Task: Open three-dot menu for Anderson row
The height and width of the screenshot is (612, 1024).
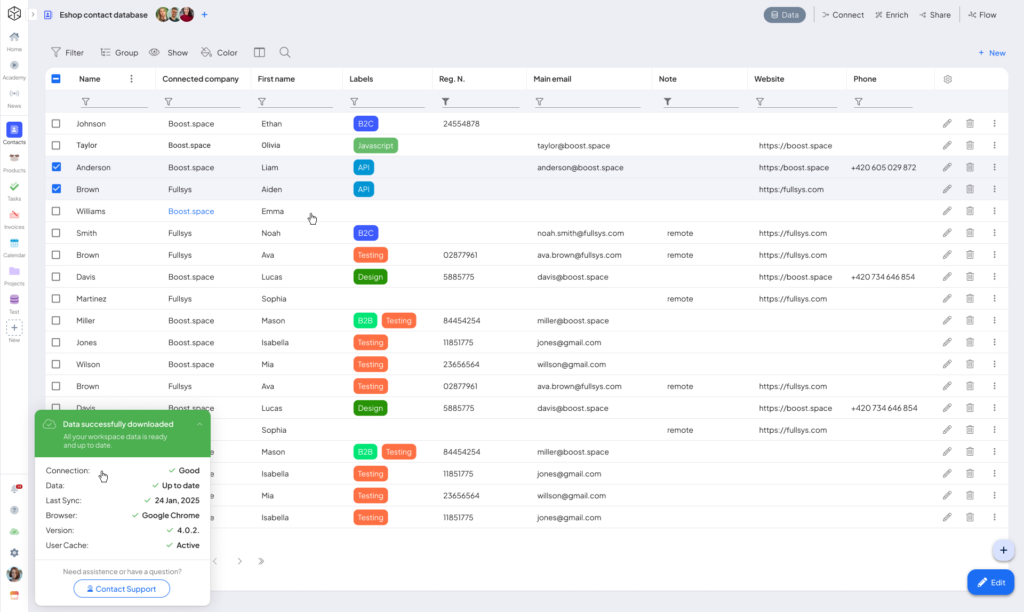Action: click(994, 167)
